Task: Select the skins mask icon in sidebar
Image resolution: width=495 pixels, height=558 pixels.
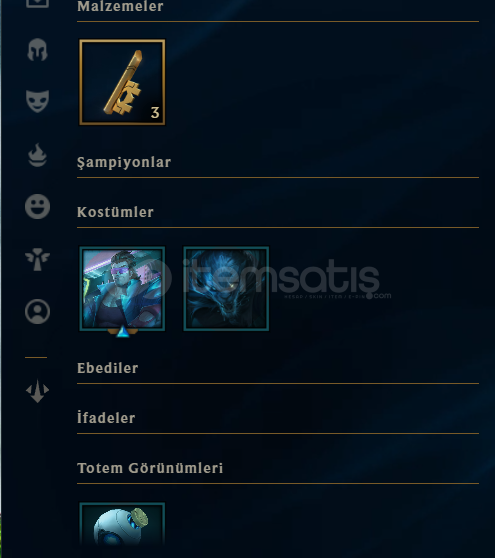Action: pyautogui.click(x=37, y=101)
